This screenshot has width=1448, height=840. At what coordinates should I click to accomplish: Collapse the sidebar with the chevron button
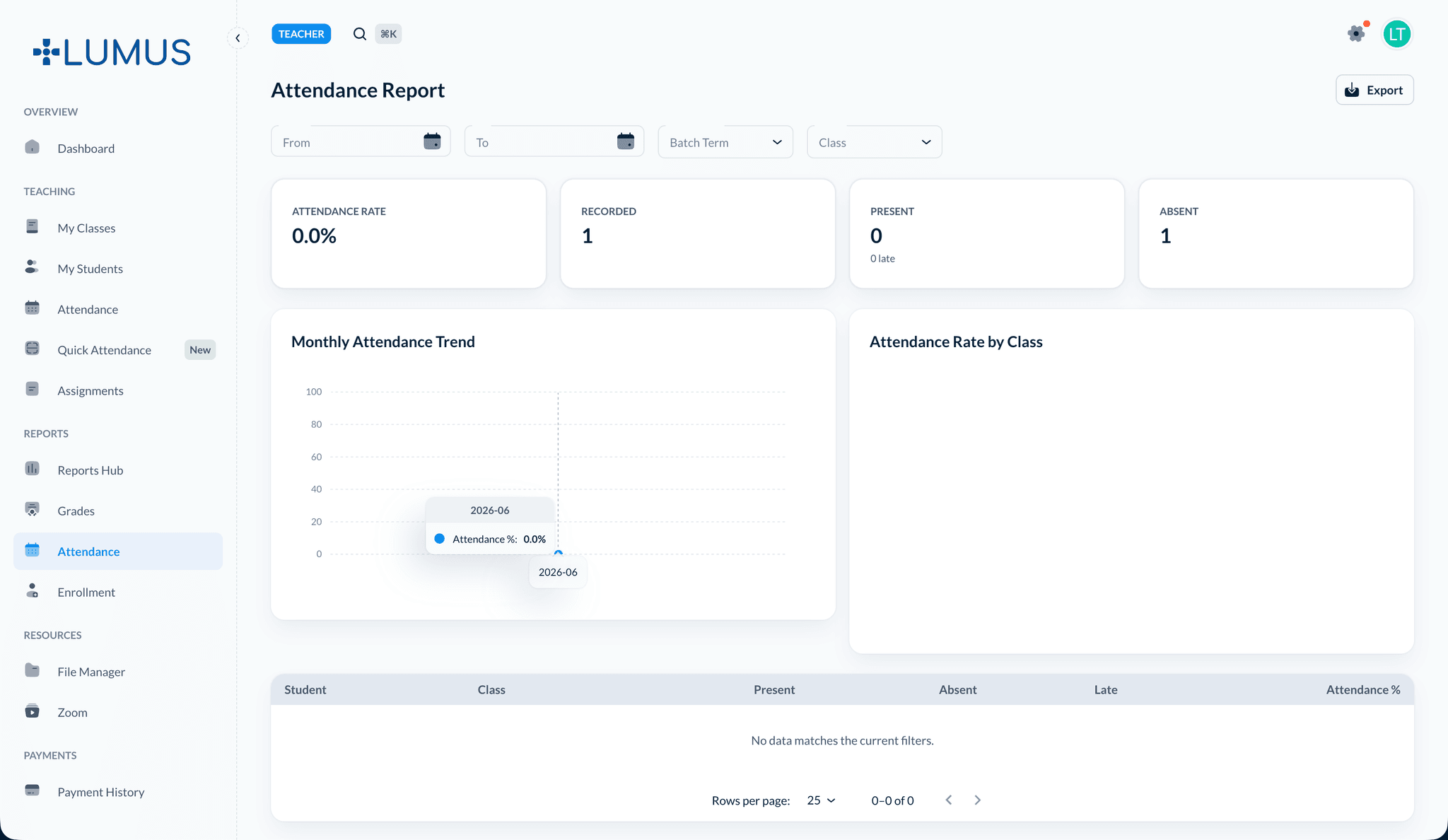click(238, 38)
